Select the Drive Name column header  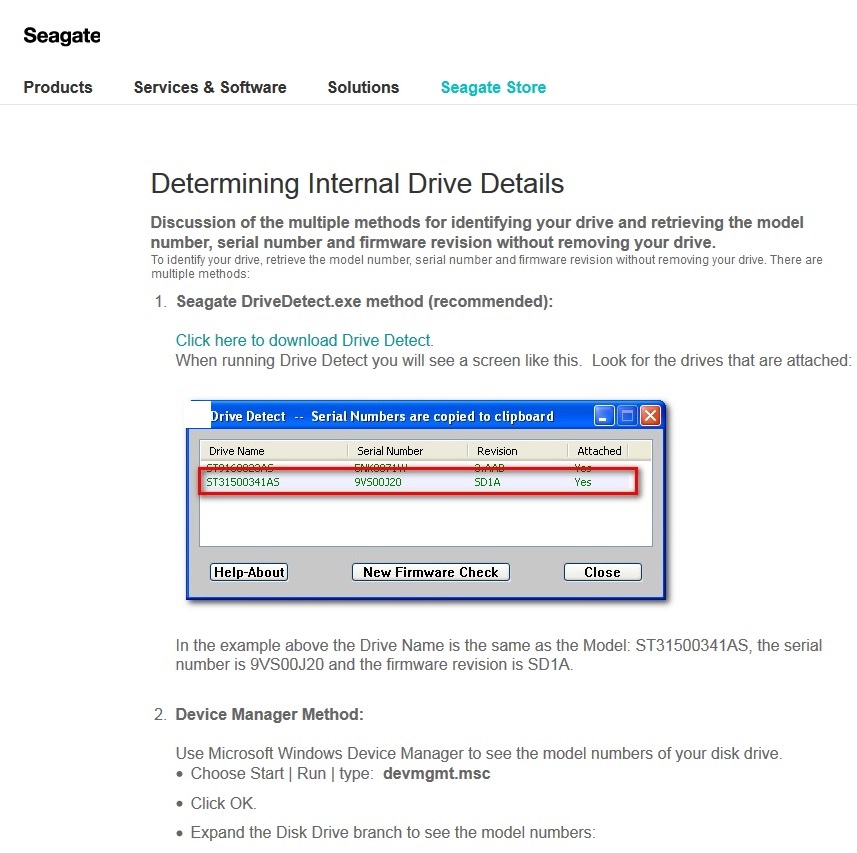[273, 451]
